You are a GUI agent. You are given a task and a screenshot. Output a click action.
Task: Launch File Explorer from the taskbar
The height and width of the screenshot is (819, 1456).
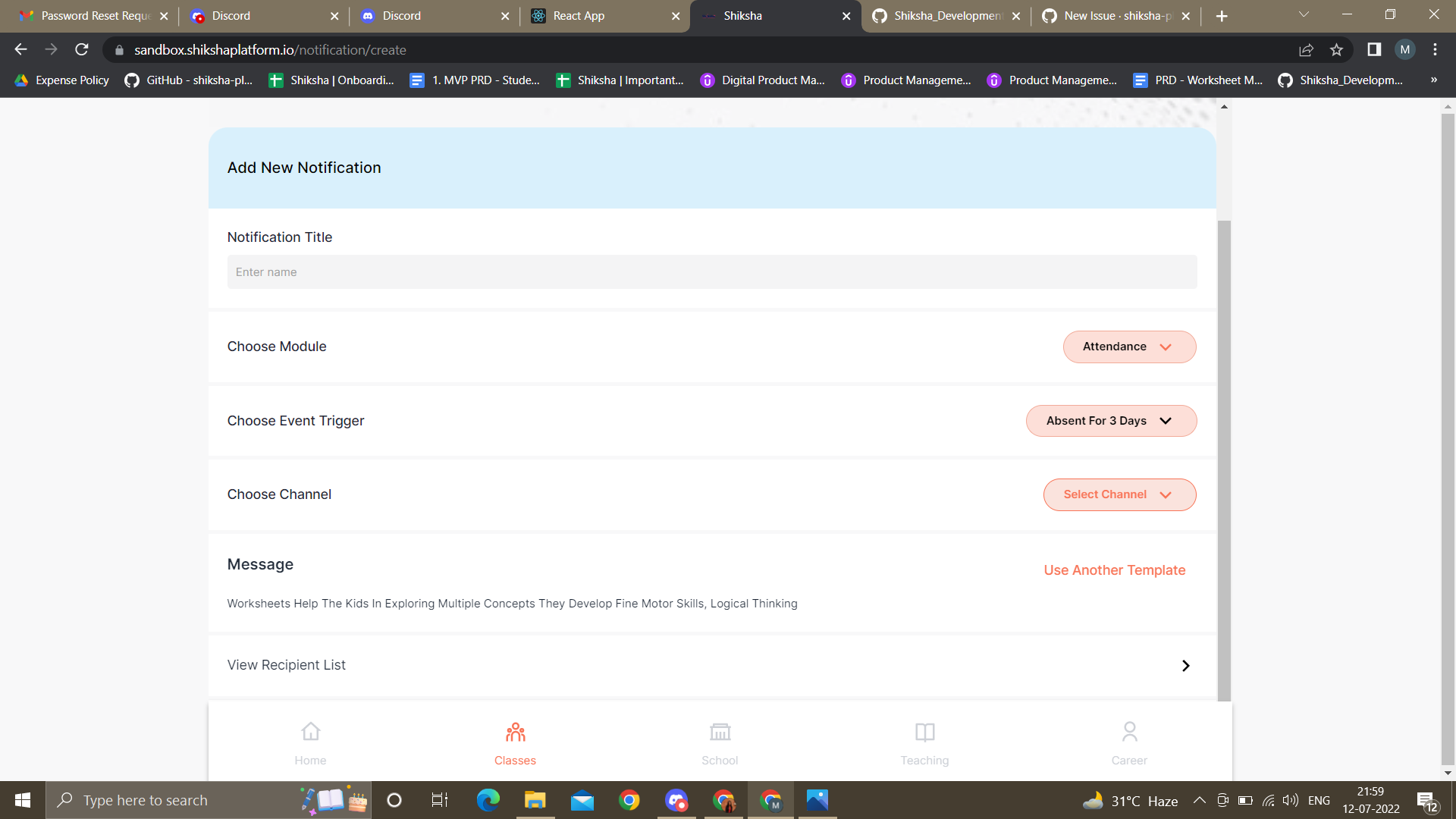coord(535,799)
